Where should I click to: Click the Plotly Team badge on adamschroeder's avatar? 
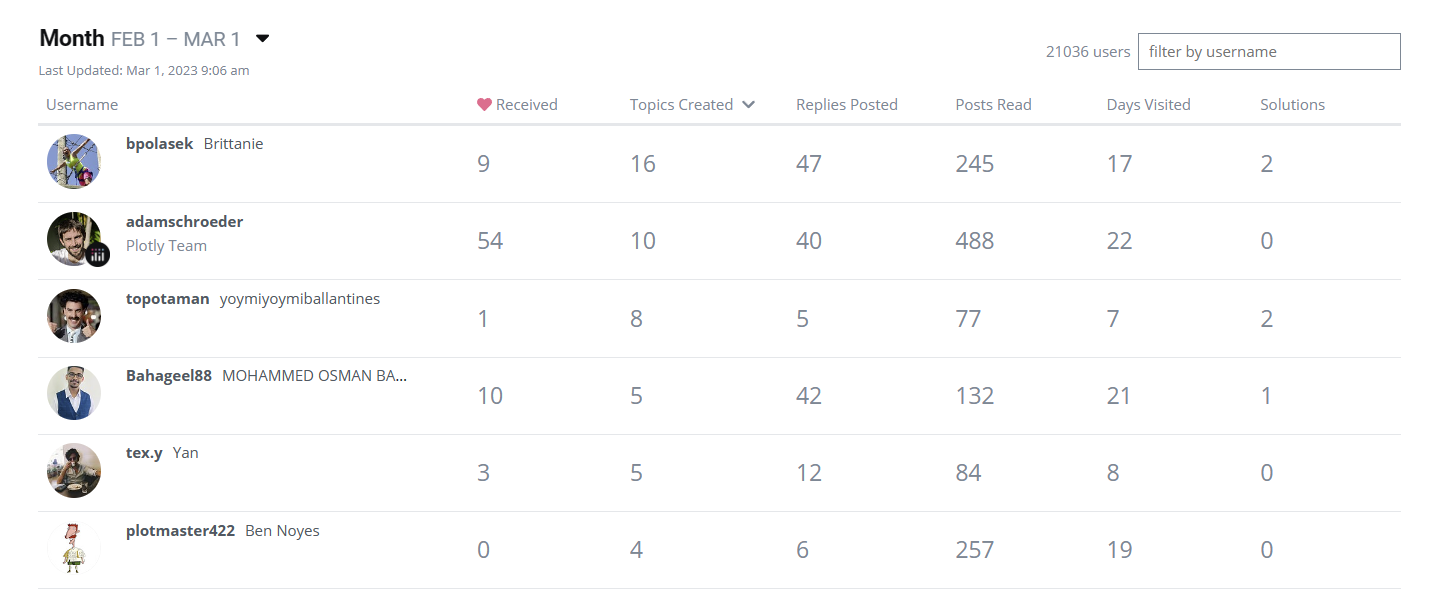coord(98,255)
